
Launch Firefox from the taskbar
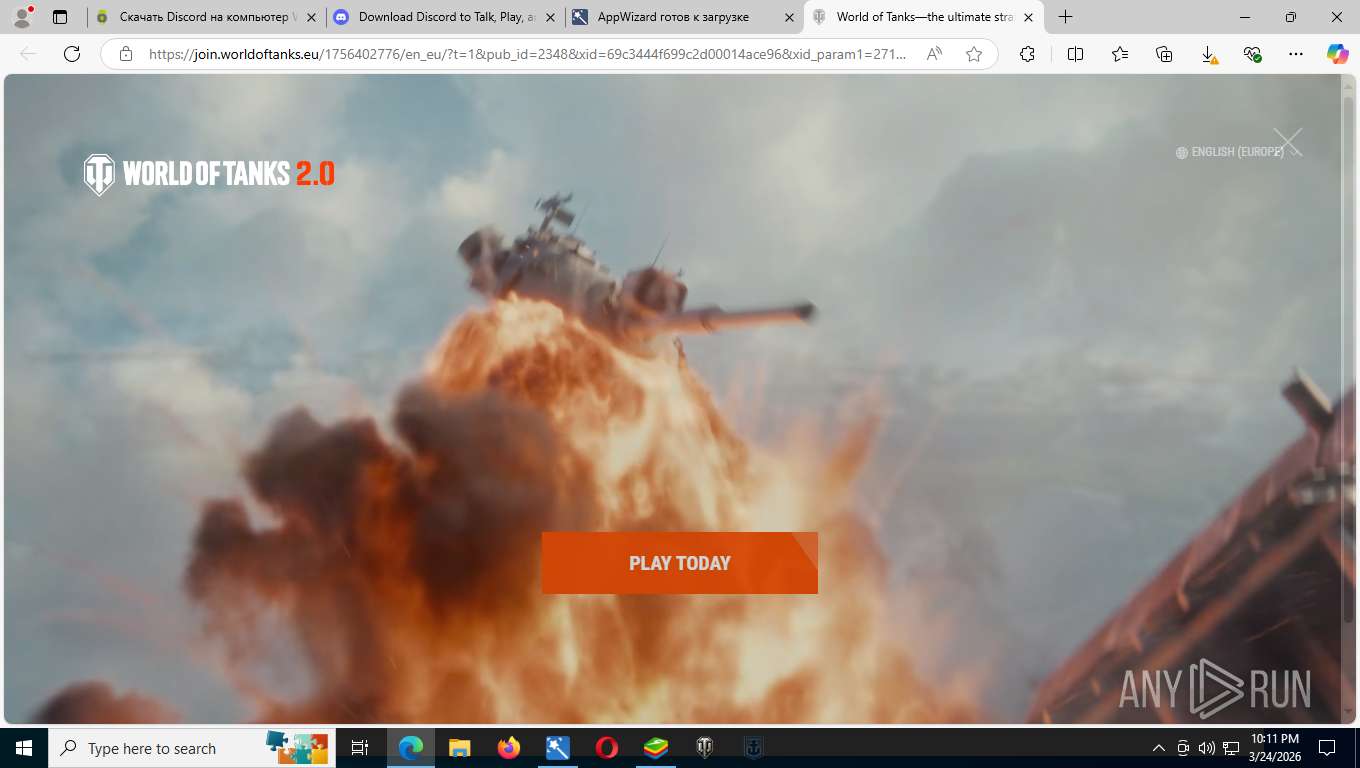[x=508, y=748]
